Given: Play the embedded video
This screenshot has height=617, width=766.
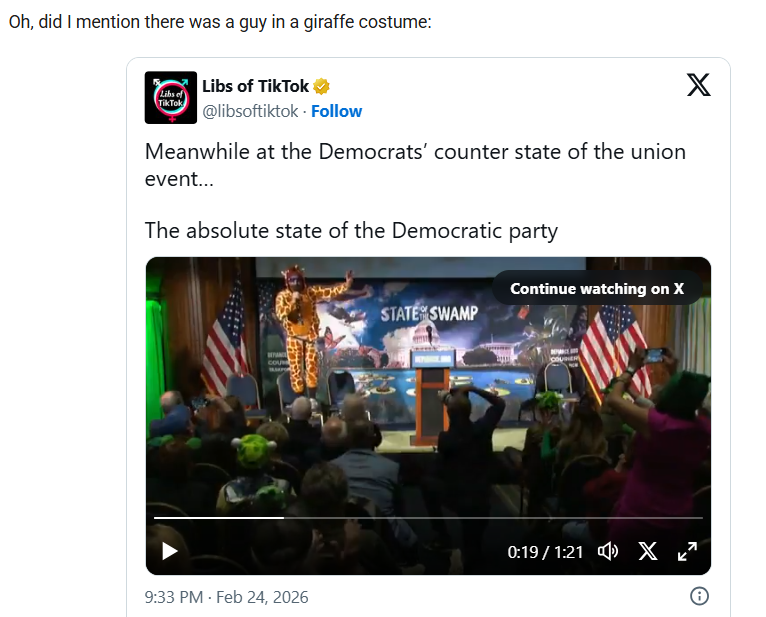Looking at the screenshot, I should (169, 551).
